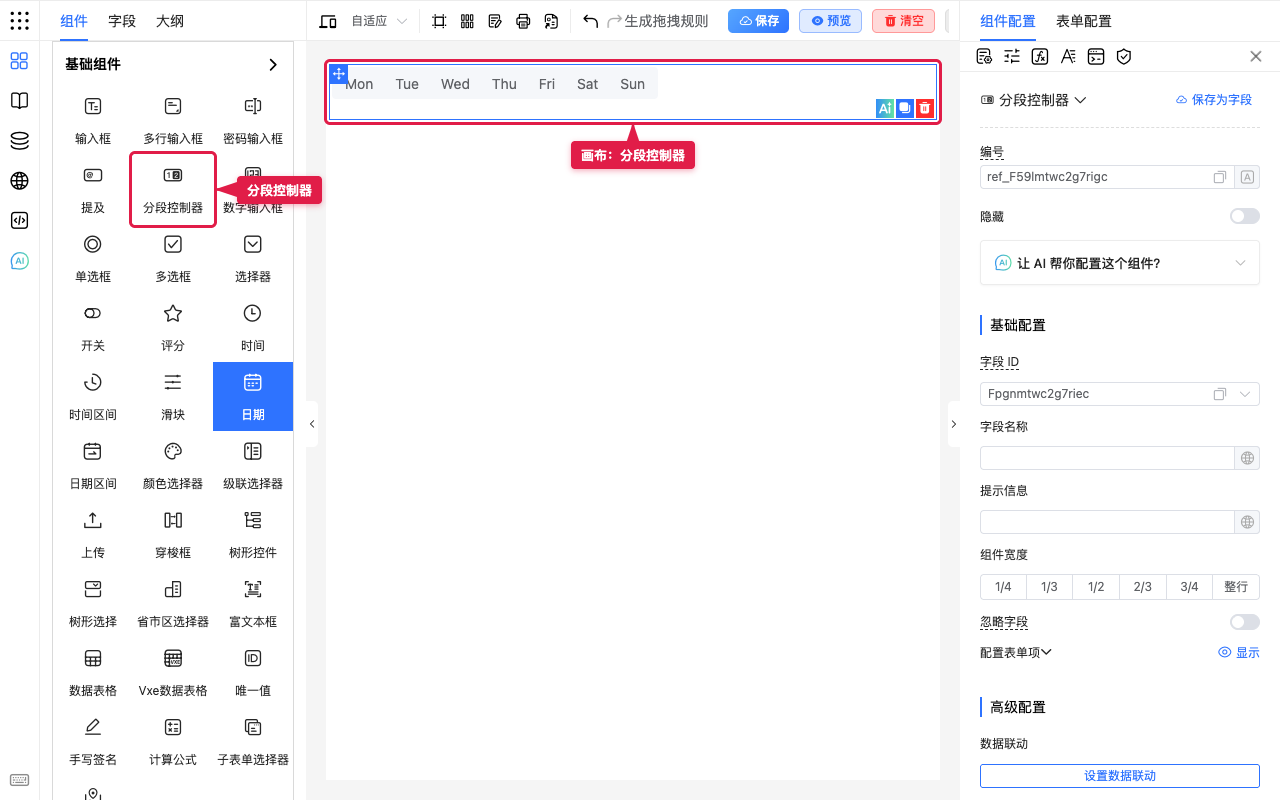Click the 颜色选择器 component

[x=173, y=465]
